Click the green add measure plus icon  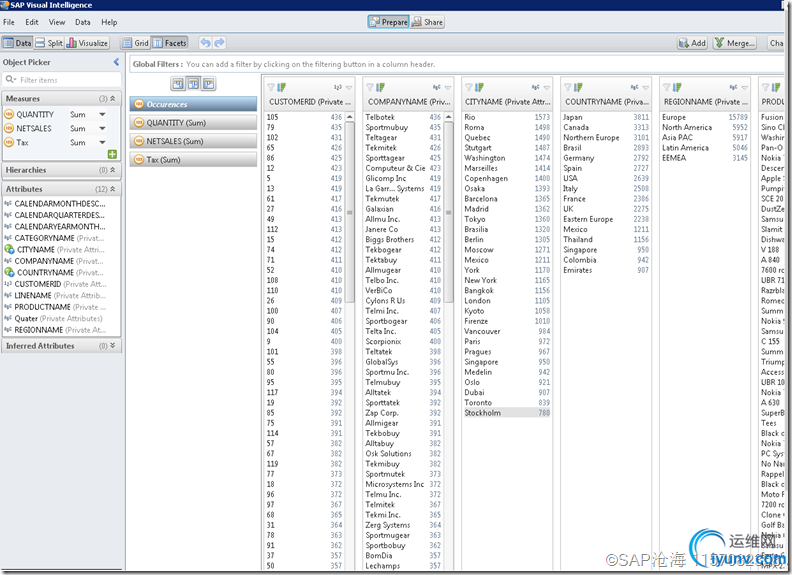point(112,154)
